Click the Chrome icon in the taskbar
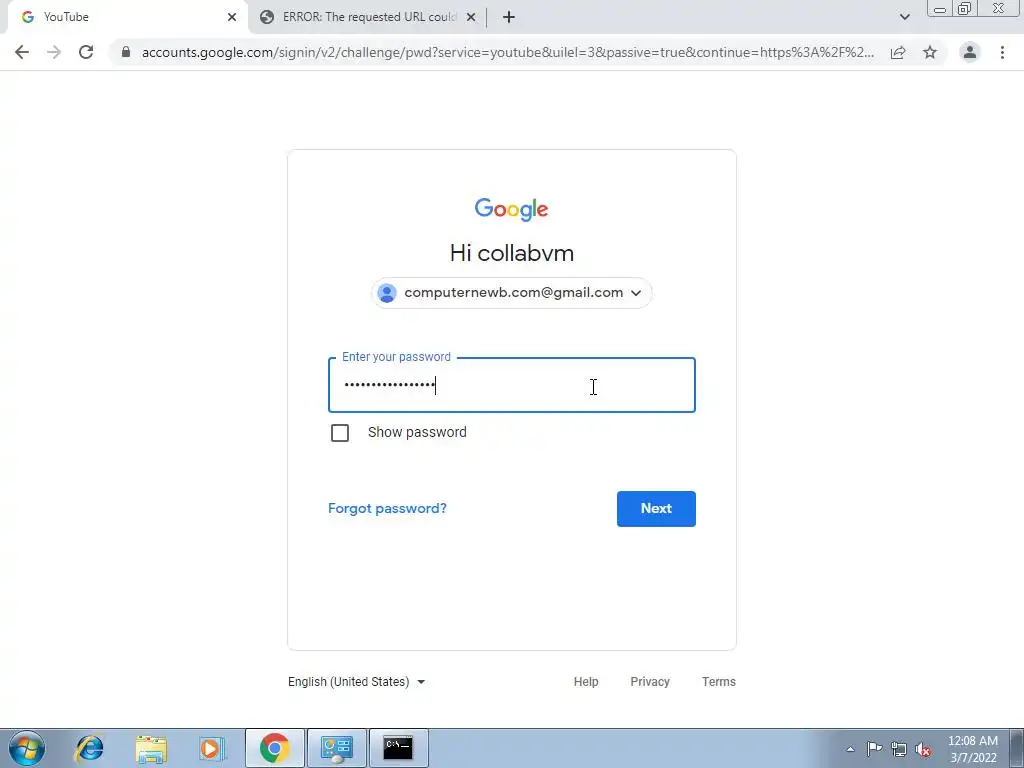1024x768 pixels. tap(275, 748)
